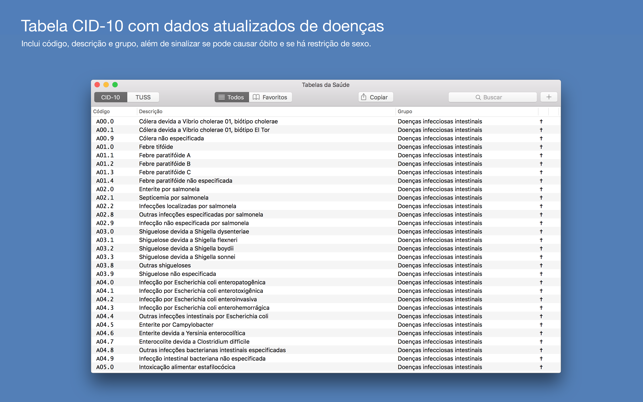Click code cell A02.2
643x402 pixels.
click(105, 206)
